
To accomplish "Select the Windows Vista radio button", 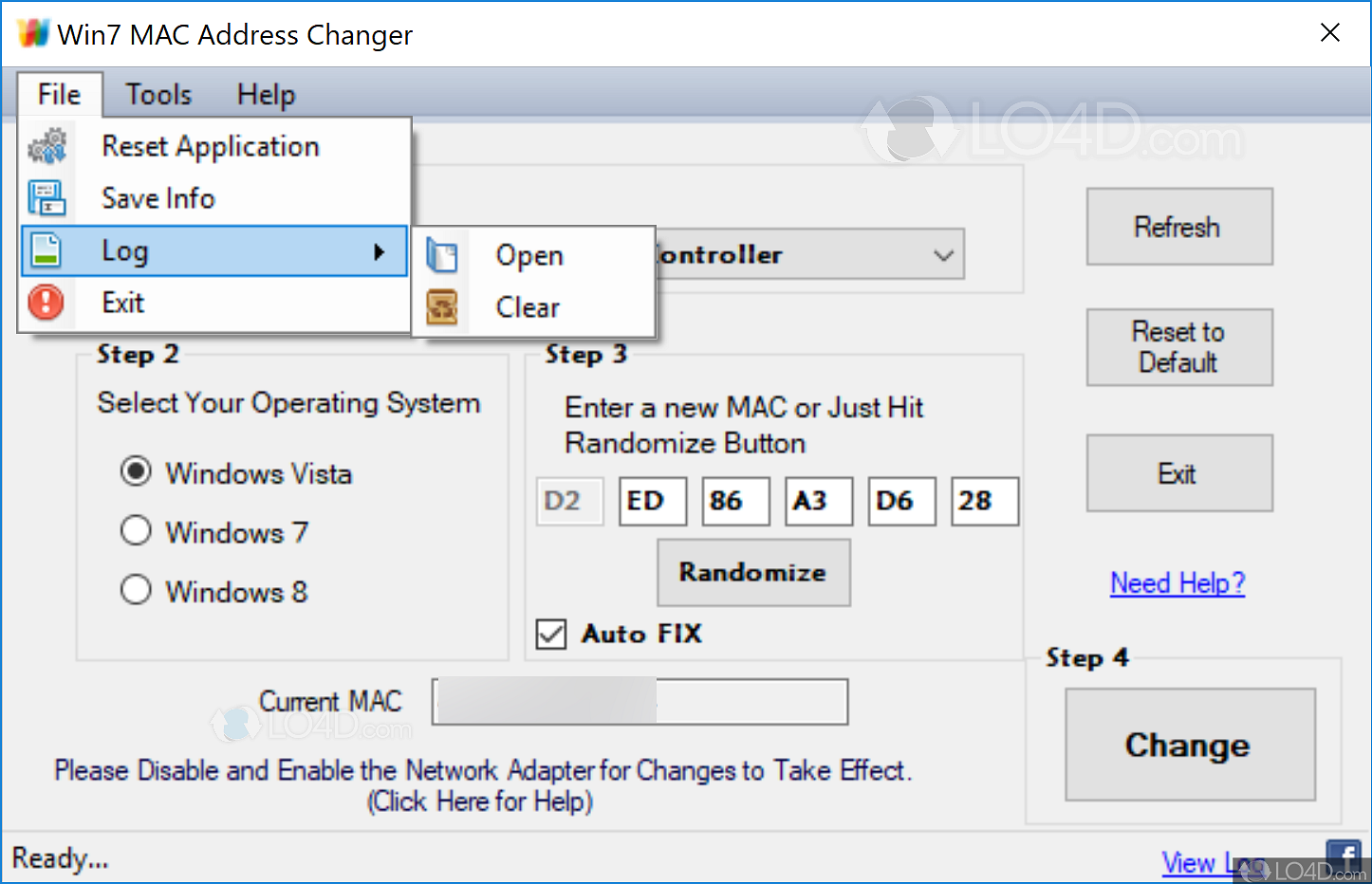I will pos(136,471).
